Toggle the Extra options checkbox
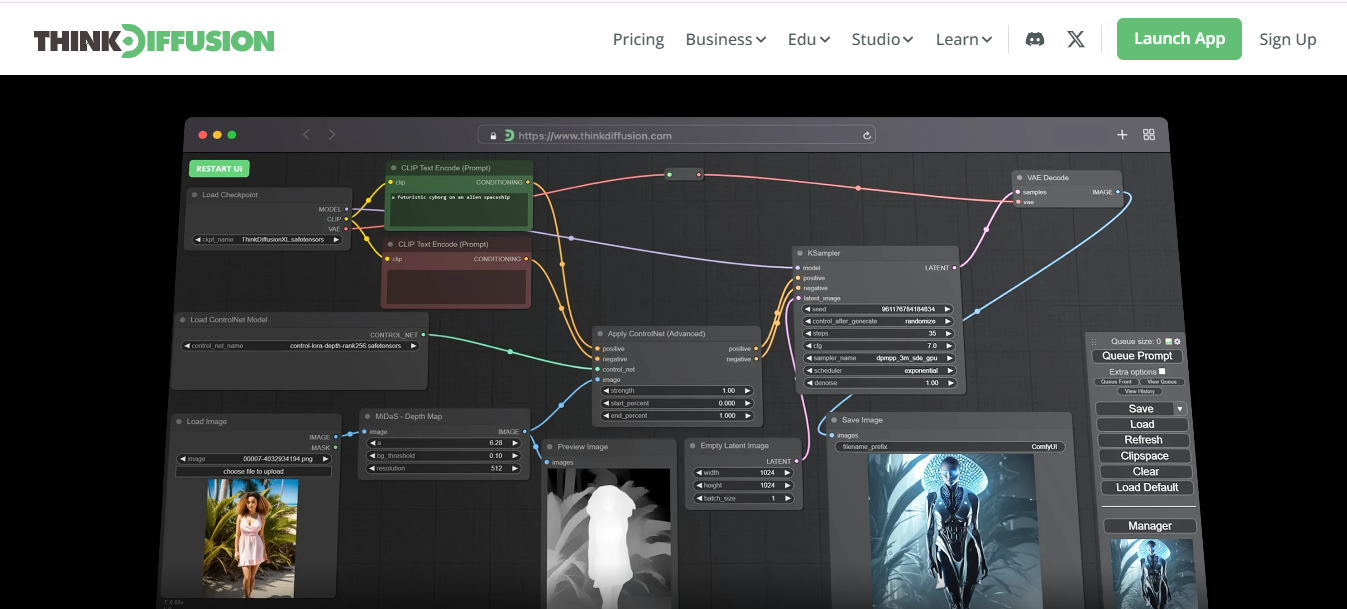 click(1161, 371)
